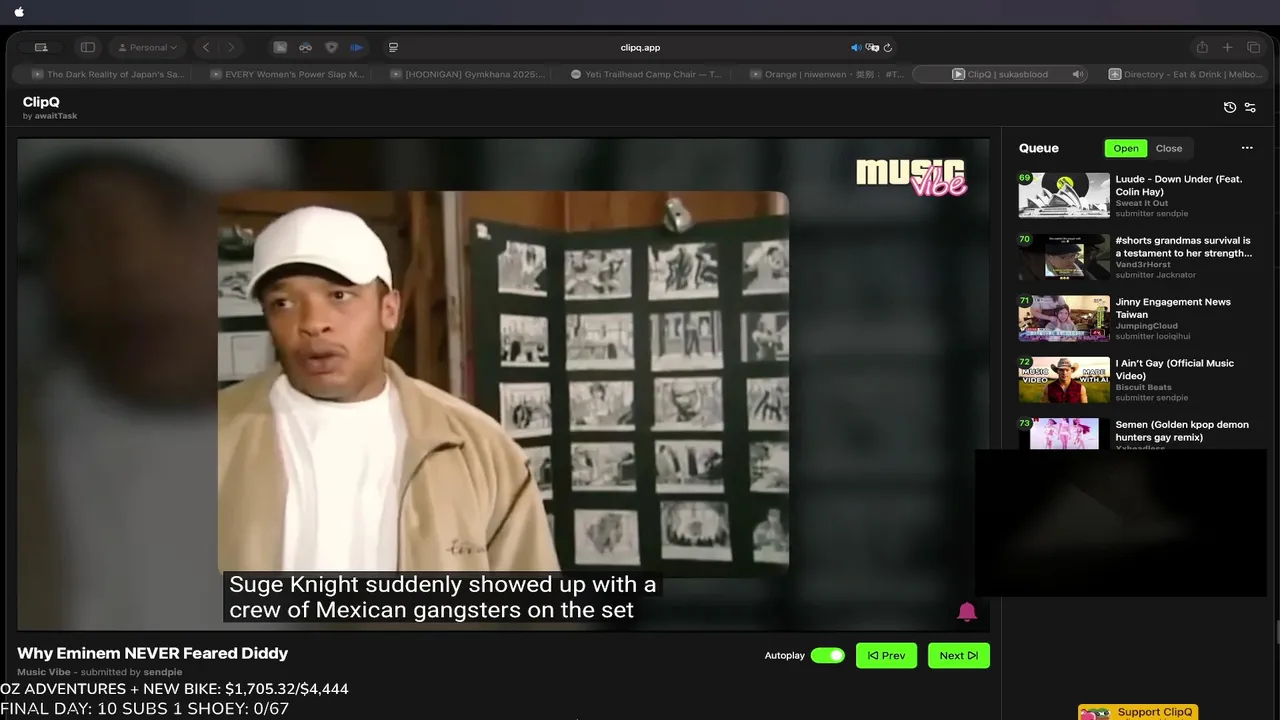The image size is (1280, 720).
Task: Click the Biscuit Beats channel name
Action: tap(1143, 387)
